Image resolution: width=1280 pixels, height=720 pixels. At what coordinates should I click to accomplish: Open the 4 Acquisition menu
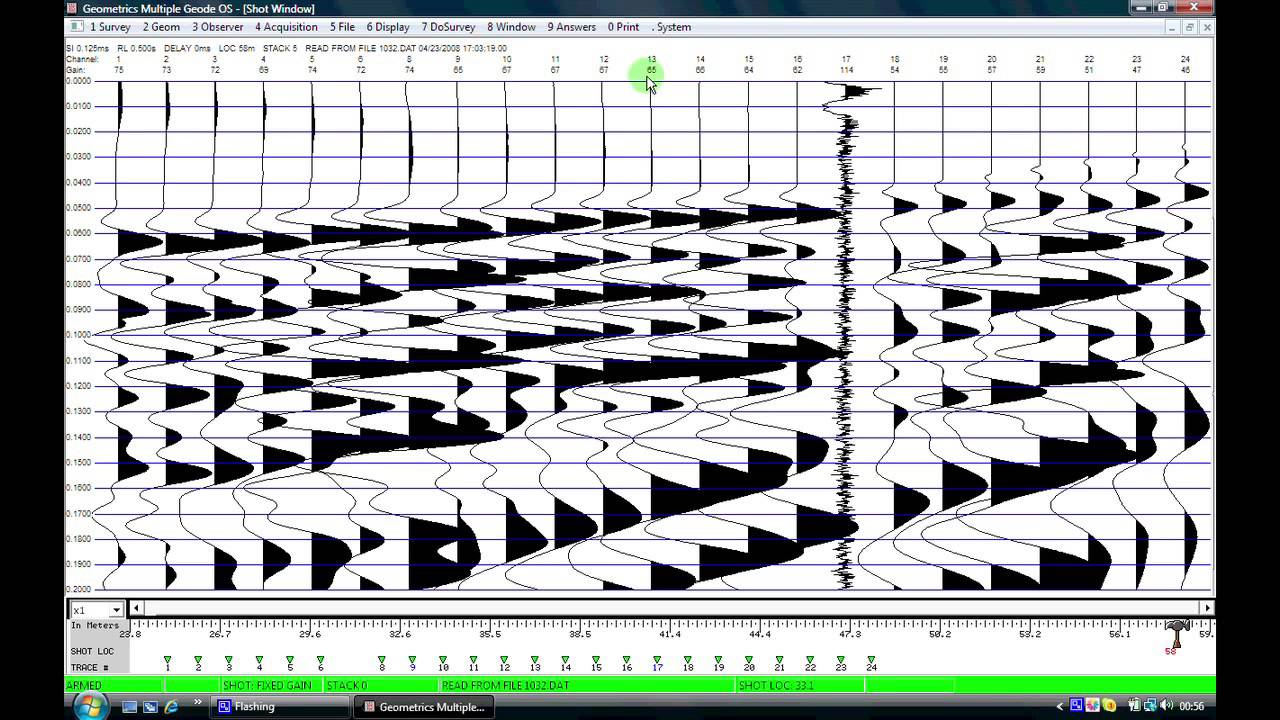(x=286, y=27)
